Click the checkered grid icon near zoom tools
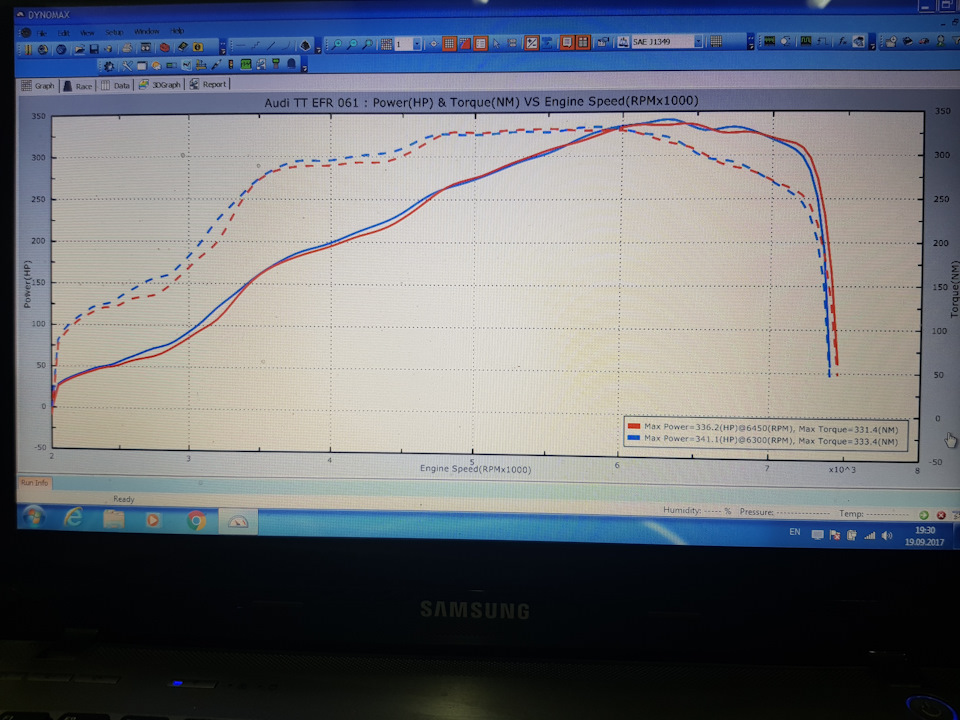Image resolution: width=960 pixels, height=720 pixels. point(386,45)
